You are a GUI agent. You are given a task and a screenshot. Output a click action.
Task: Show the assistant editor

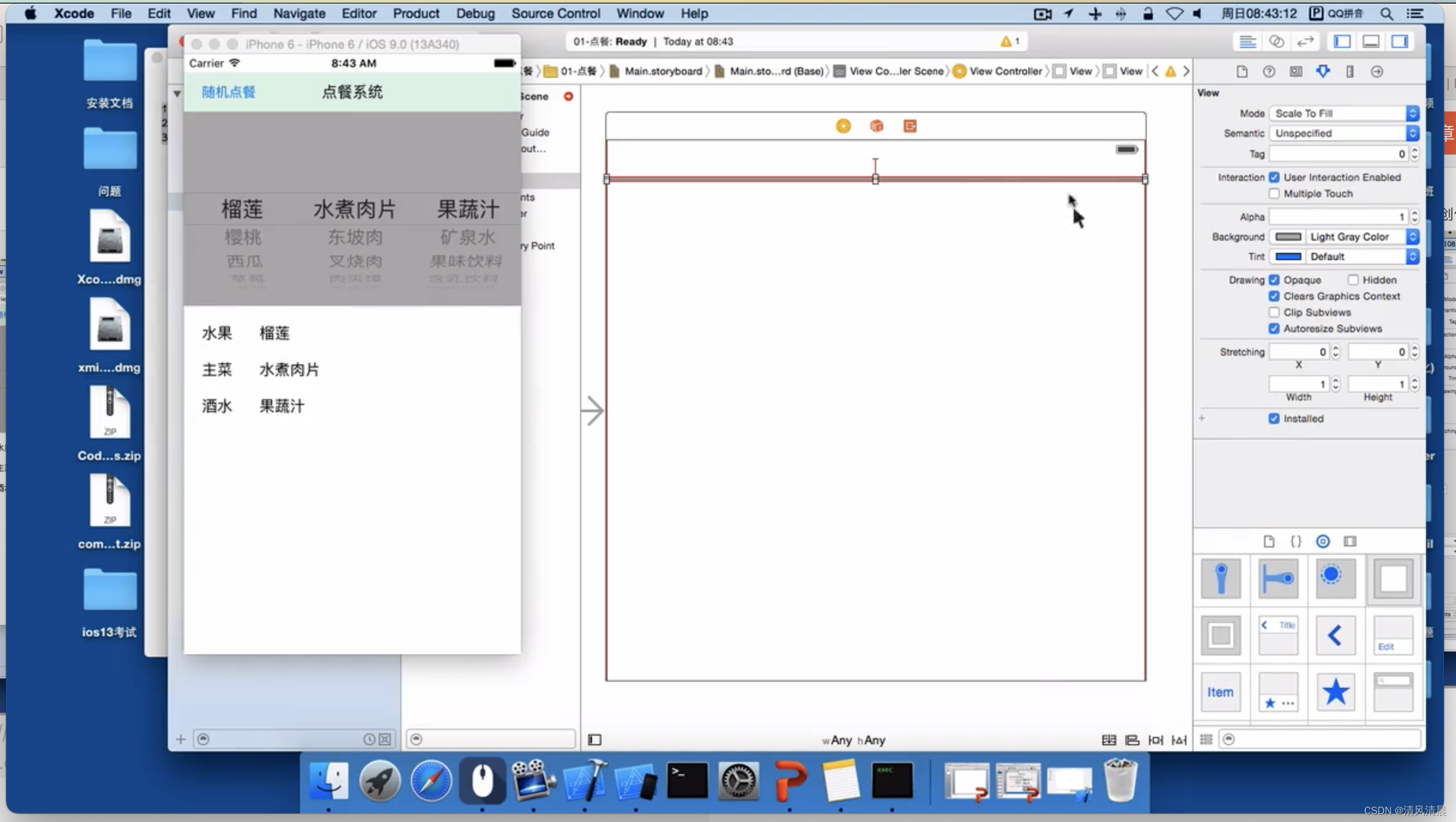pyautogui.click(x=1276, y=41)
